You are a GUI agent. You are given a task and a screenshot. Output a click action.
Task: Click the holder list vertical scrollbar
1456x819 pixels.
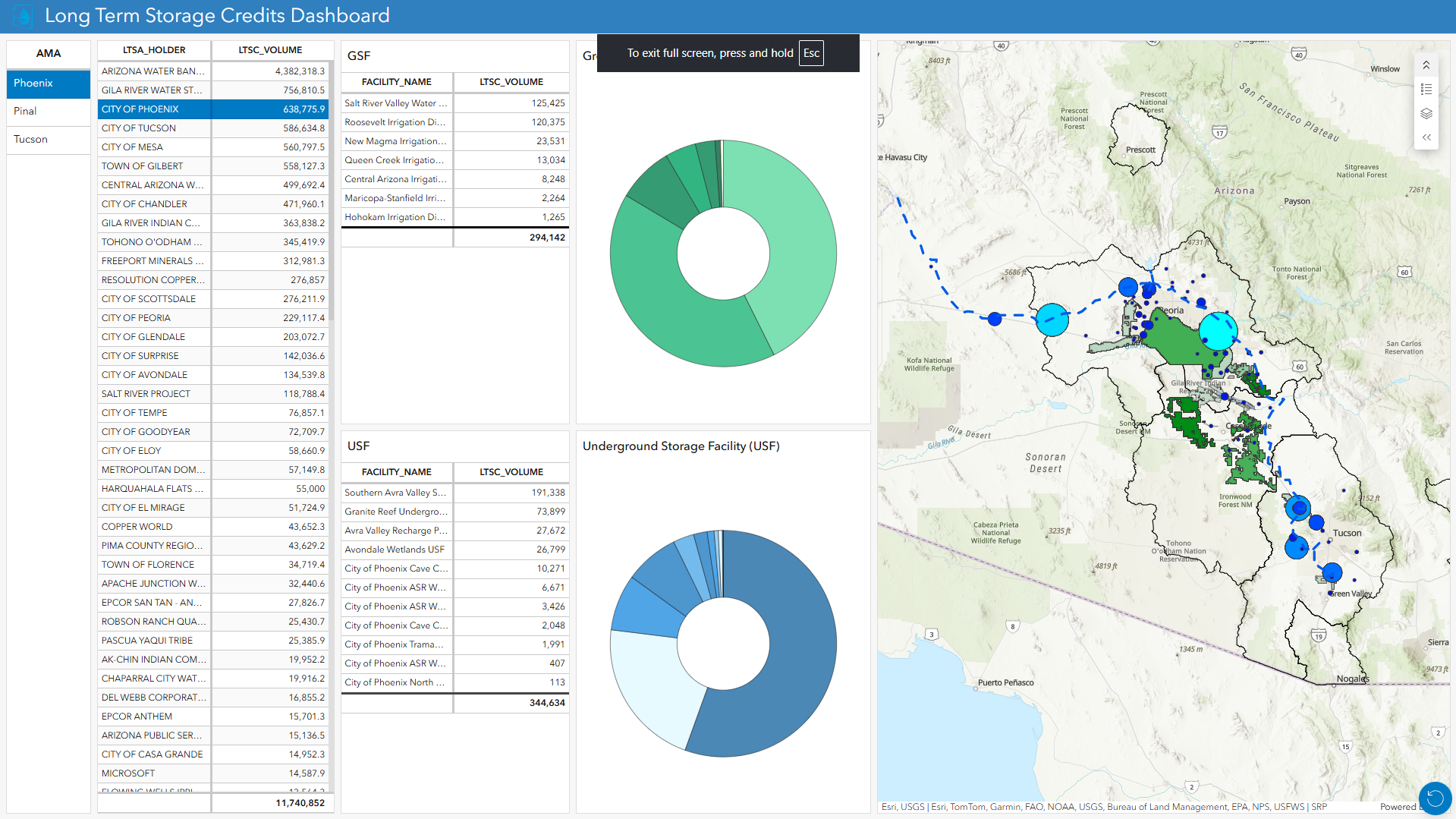click(331, 190)
